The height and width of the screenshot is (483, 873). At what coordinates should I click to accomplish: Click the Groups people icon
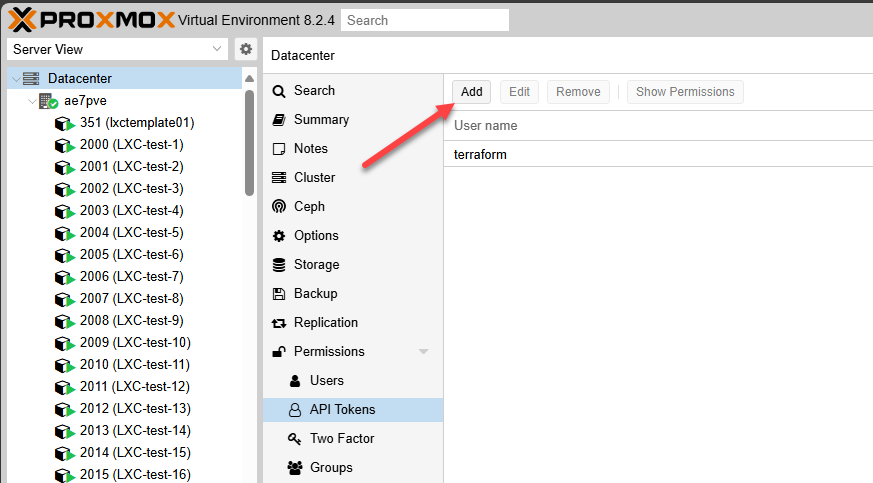[294, 468]
